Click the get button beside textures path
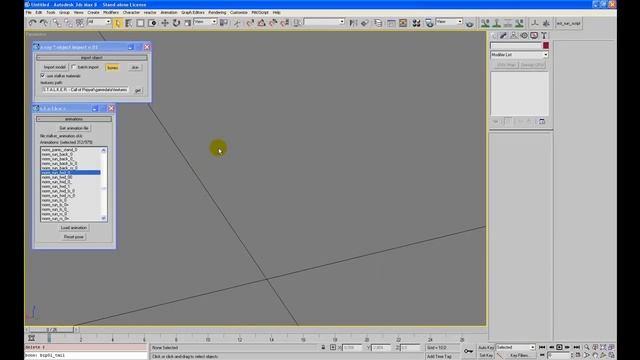 [138, 90]
